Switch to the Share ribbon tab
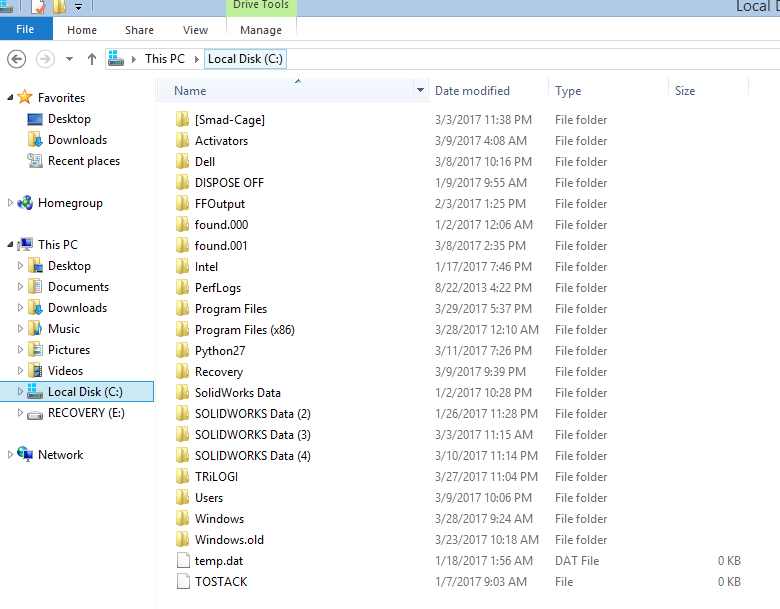This screenshot has width=780, height=609. click(x=139, y=30)
